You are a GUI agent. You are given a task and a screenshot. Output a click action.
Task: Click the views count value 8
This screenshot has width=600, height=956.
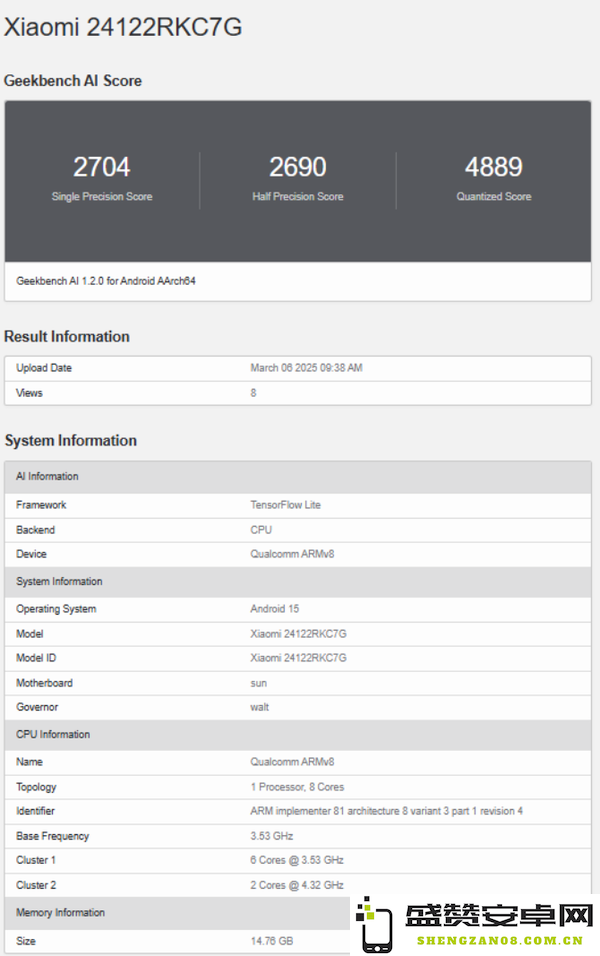click(x=253, y=393)
